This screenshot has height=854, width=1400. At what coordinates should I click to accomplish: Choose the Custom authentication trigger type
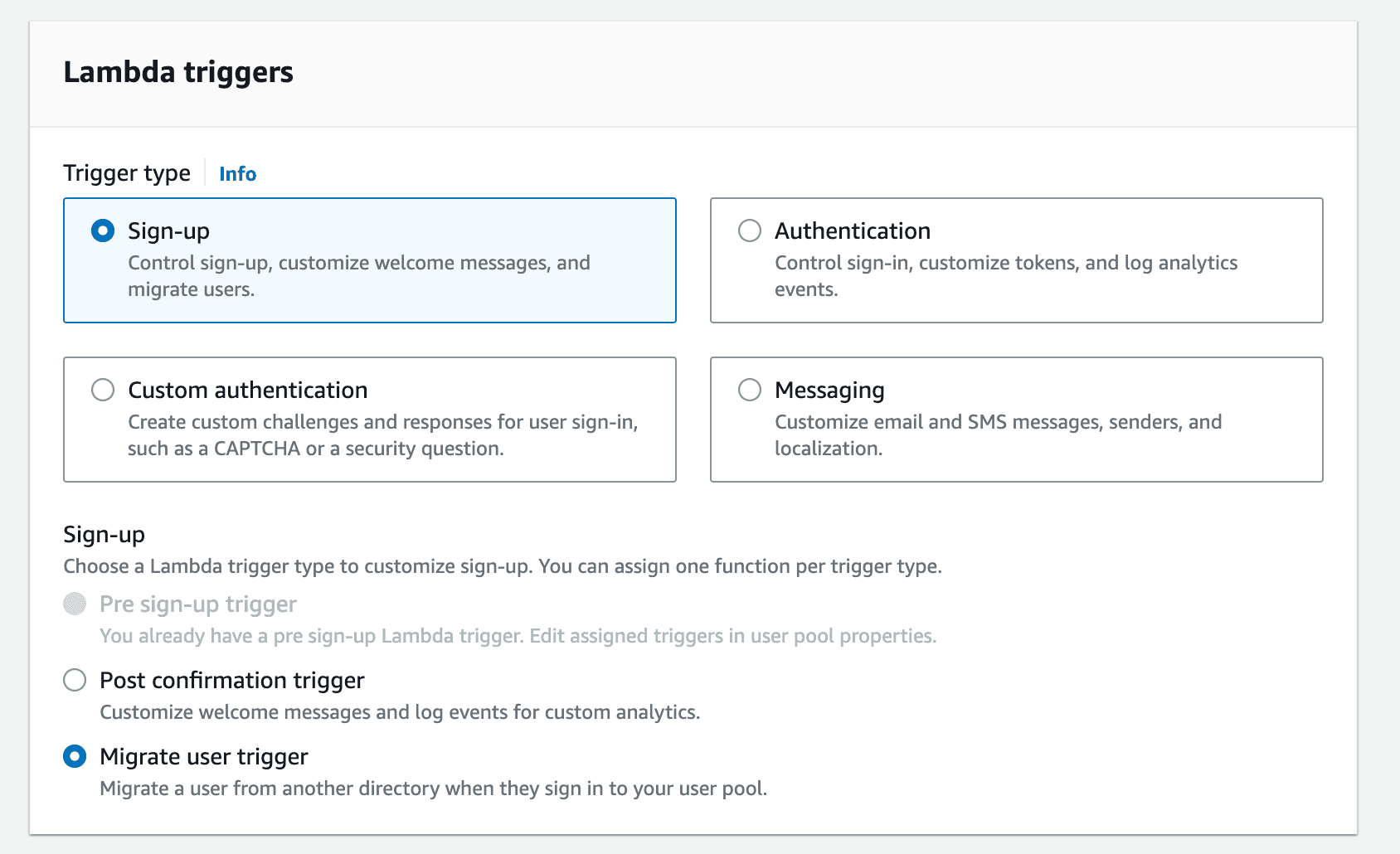[103, 390]
